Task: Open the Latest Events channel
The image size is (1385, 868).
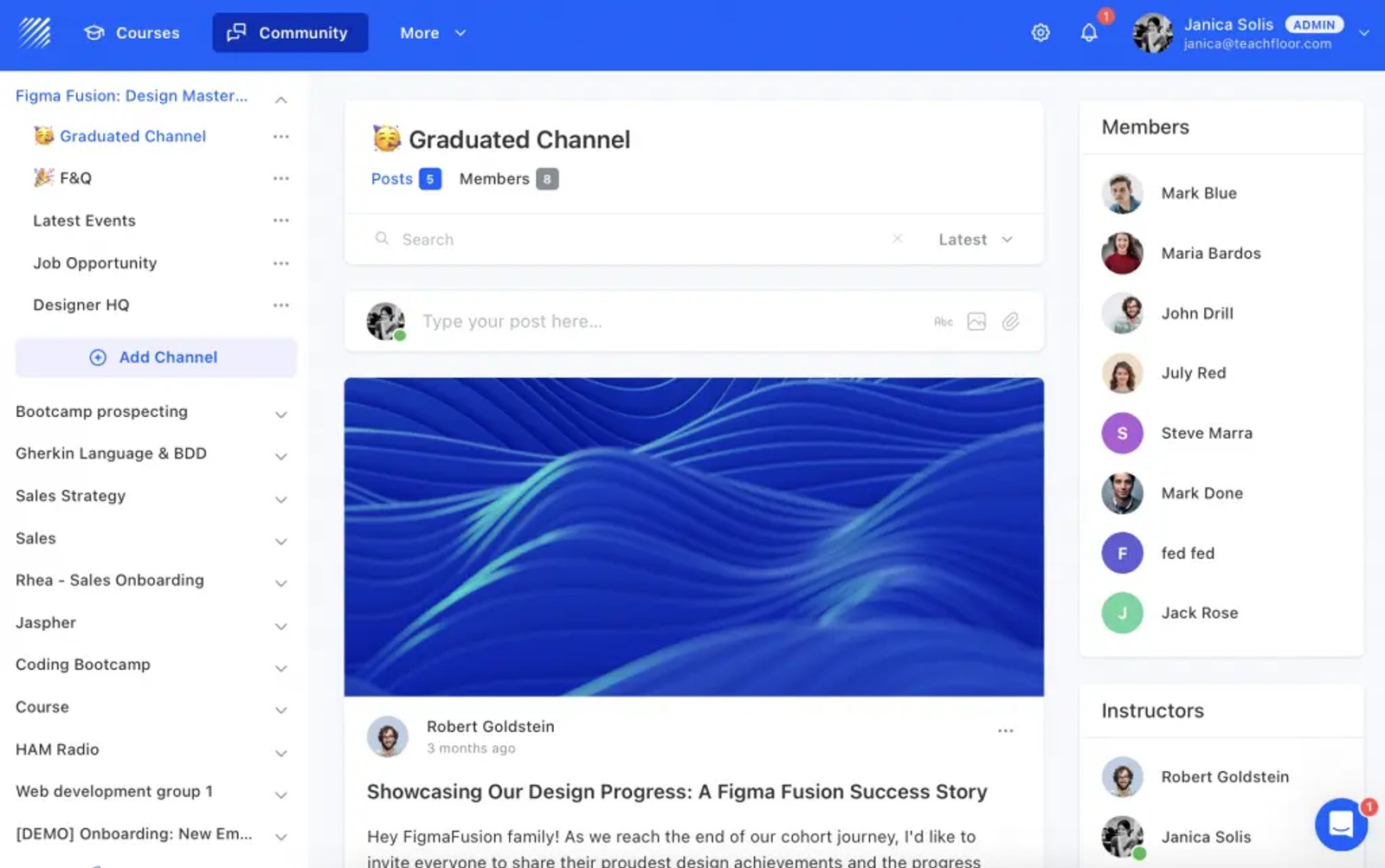Action: click(84, 221)
